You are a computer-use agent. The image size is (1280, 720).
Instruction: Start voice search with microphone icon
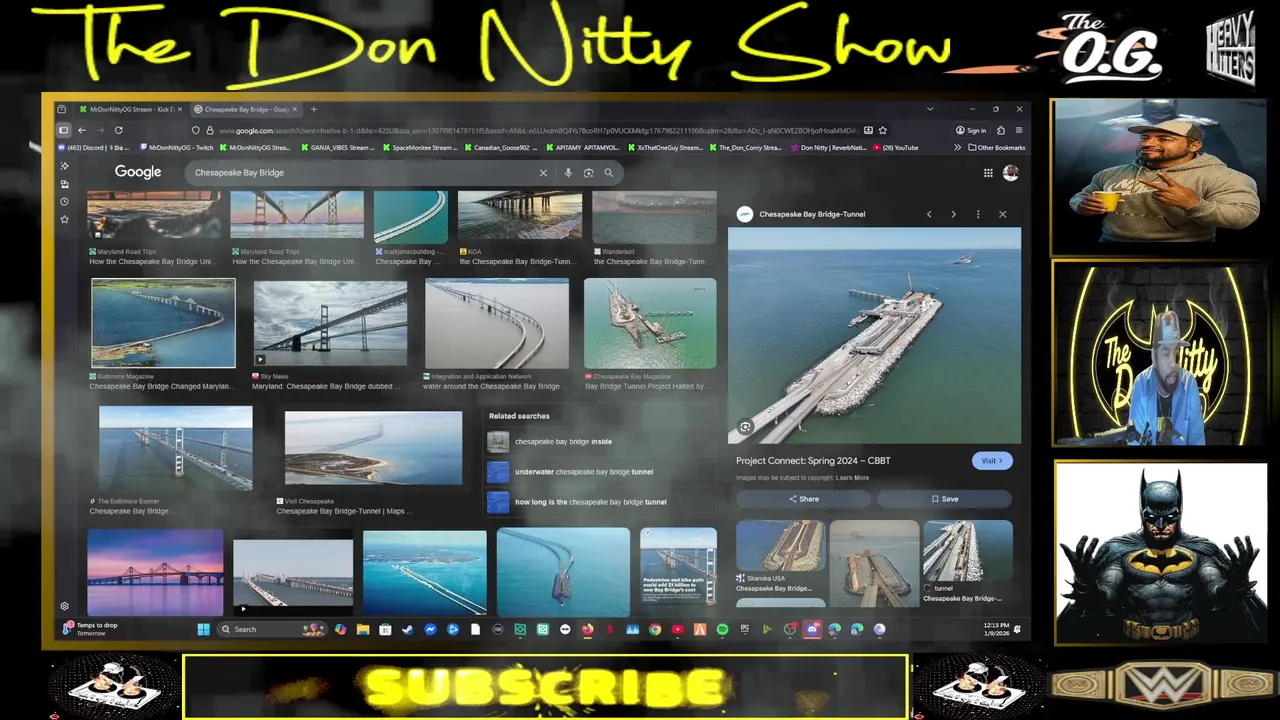click(x=568, y=173)
